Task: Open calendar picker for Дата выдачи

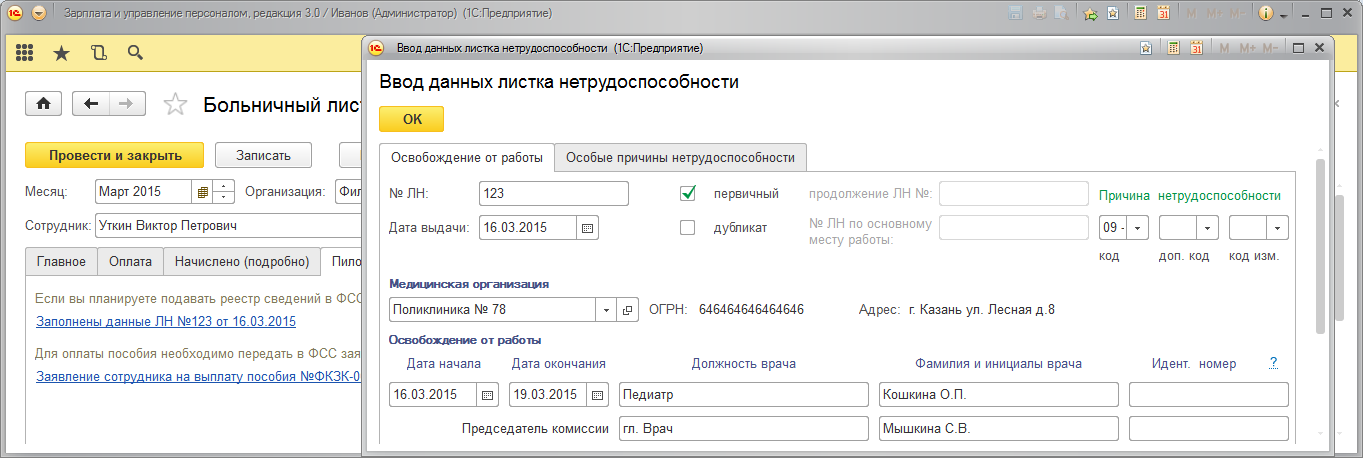Action: 588,228
